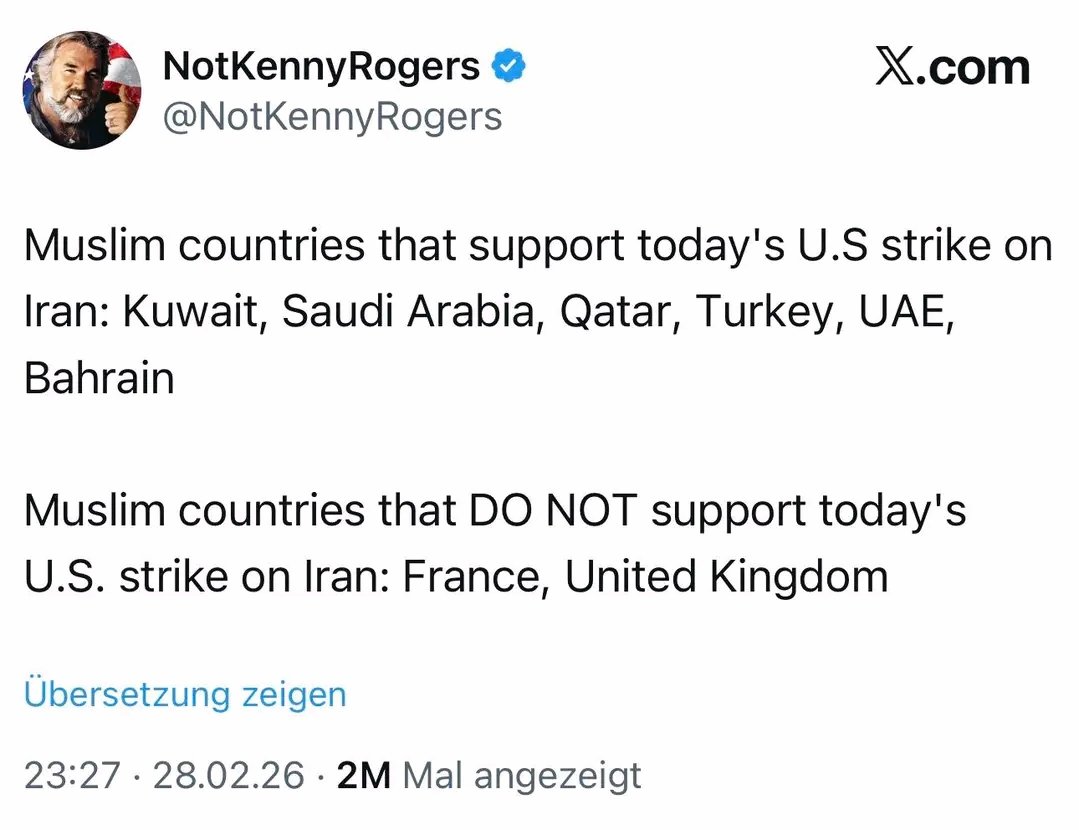Click the word "Kuwait" in the tweet
This screenshot has height=830, width=1079.
click(194, 312)
